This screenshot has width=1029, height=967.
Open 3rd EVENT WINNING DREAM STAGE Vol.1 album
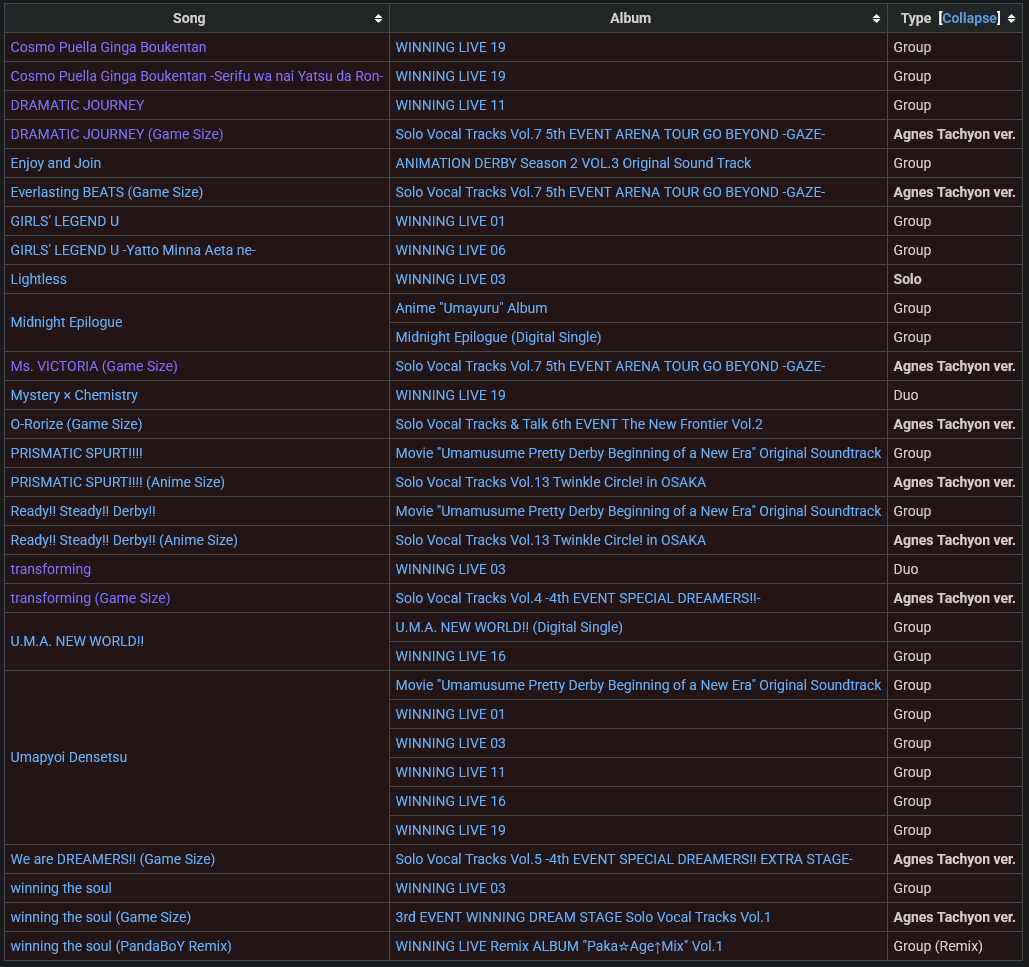[583, 916]
